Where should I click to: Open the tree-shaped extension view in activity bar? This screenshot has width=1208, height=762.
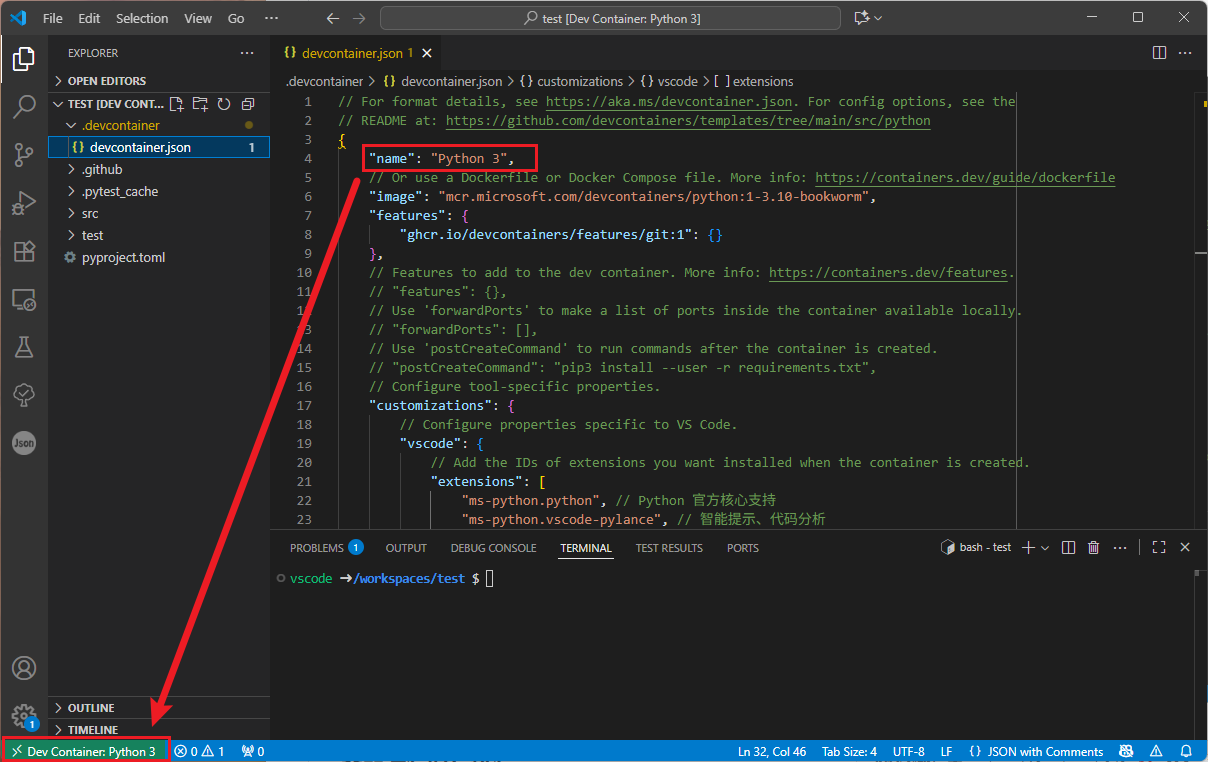click(24, 395)
